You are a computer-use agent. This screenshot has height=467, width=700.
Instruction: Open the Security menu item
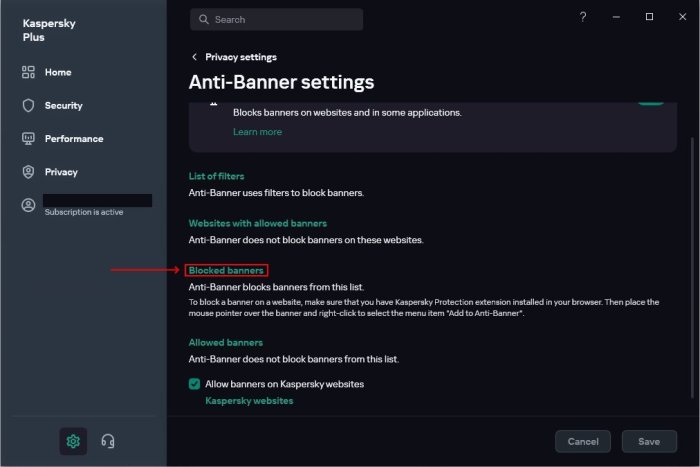pyautogui.click(x=63, y=106)
